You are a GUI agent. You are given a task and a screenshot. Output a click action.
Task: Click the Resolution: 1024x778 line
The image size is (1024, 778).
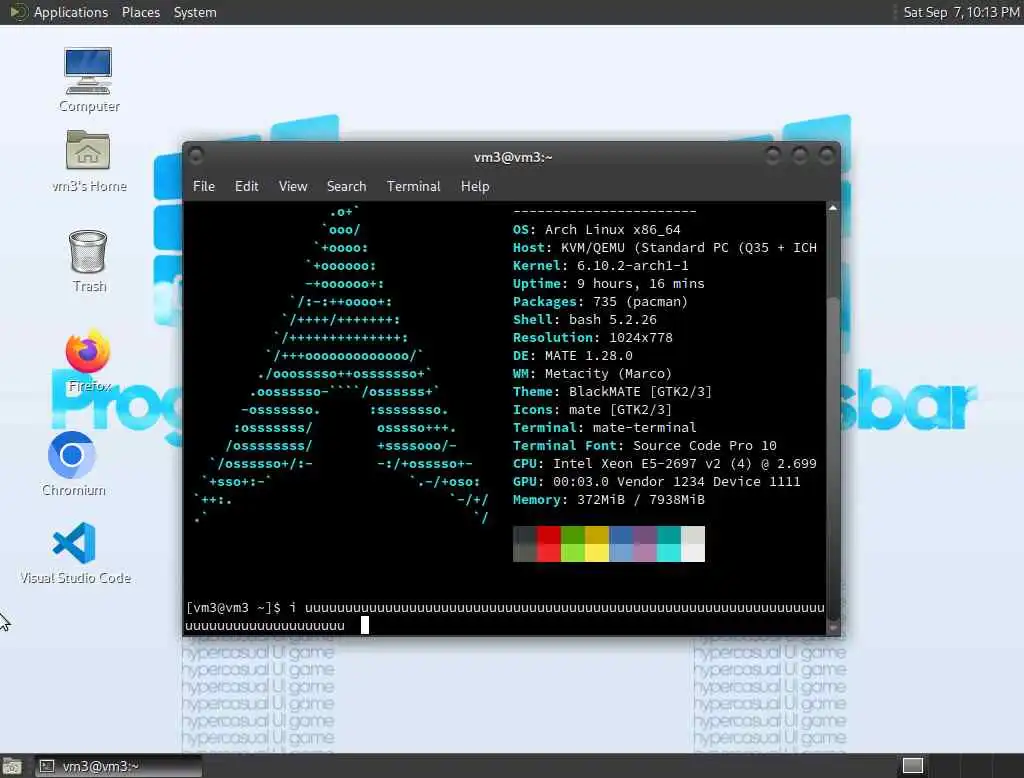(592, 338)
